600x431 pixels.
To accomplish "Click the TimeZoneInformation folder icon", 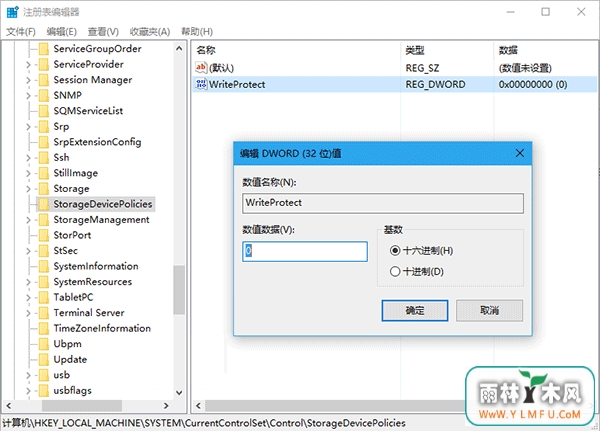I will pyautogui.click(x=44, y=328).
